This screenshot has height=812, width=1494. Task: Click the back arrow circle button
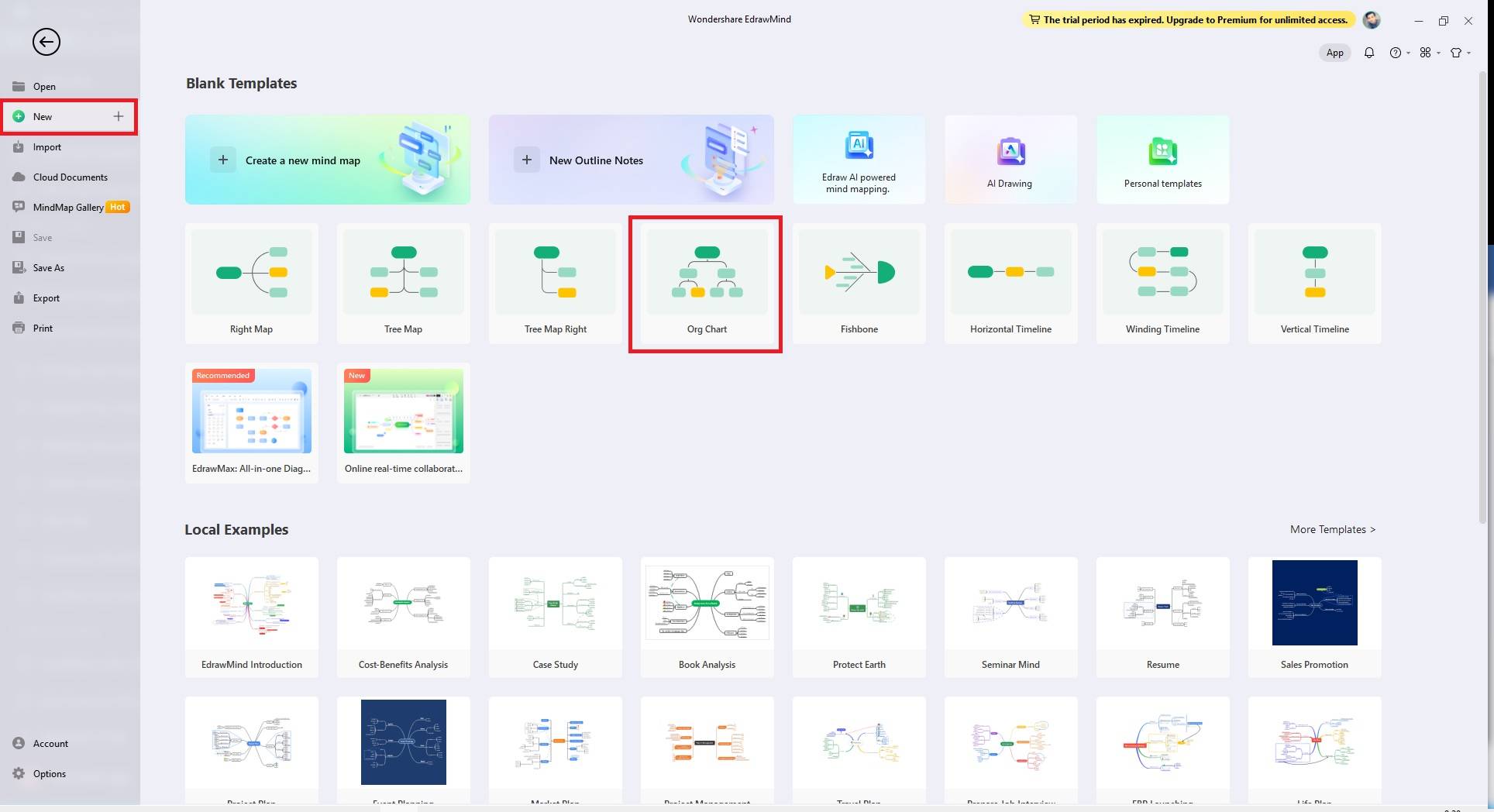coord(46,42)
